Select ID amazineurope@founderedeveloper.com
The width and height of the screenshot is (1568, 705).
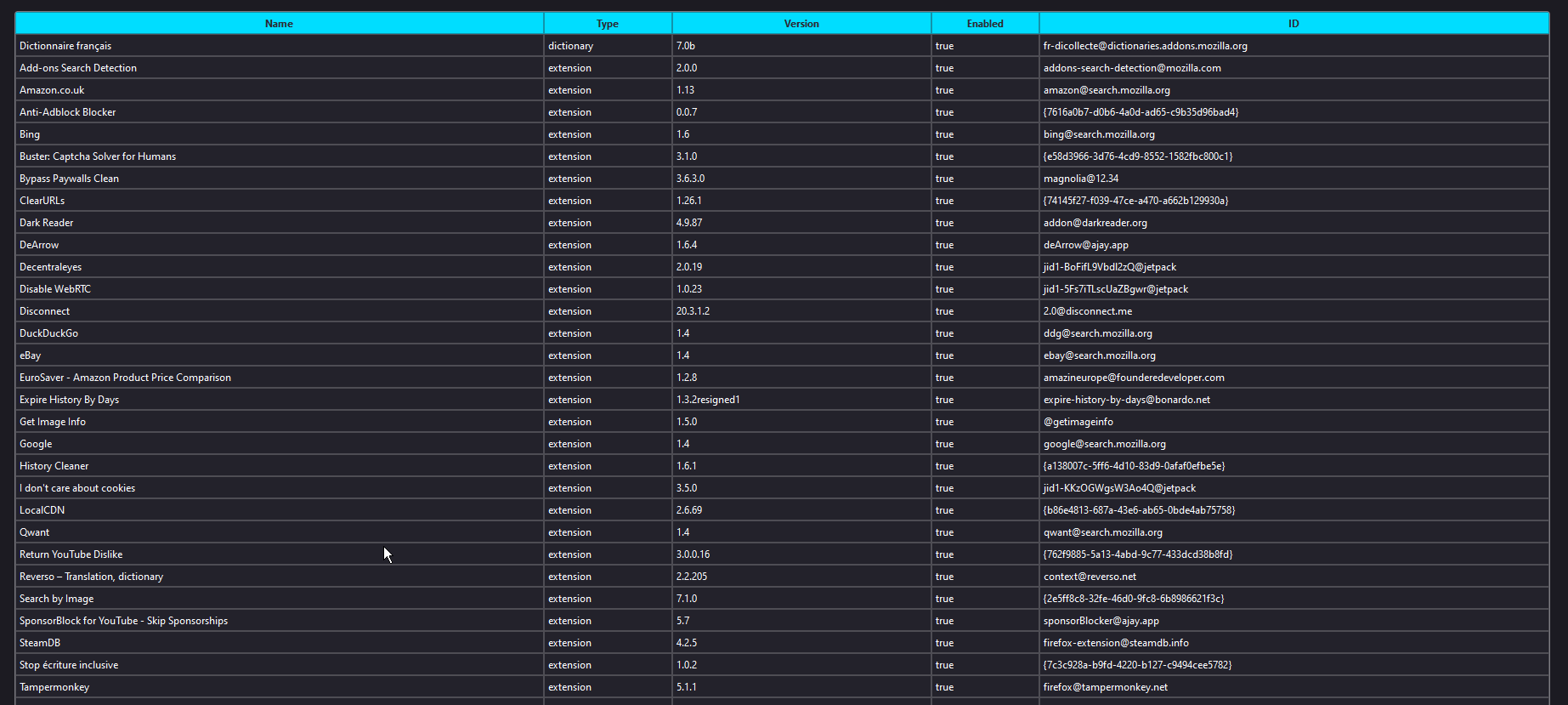click(x=1293, y=378)
